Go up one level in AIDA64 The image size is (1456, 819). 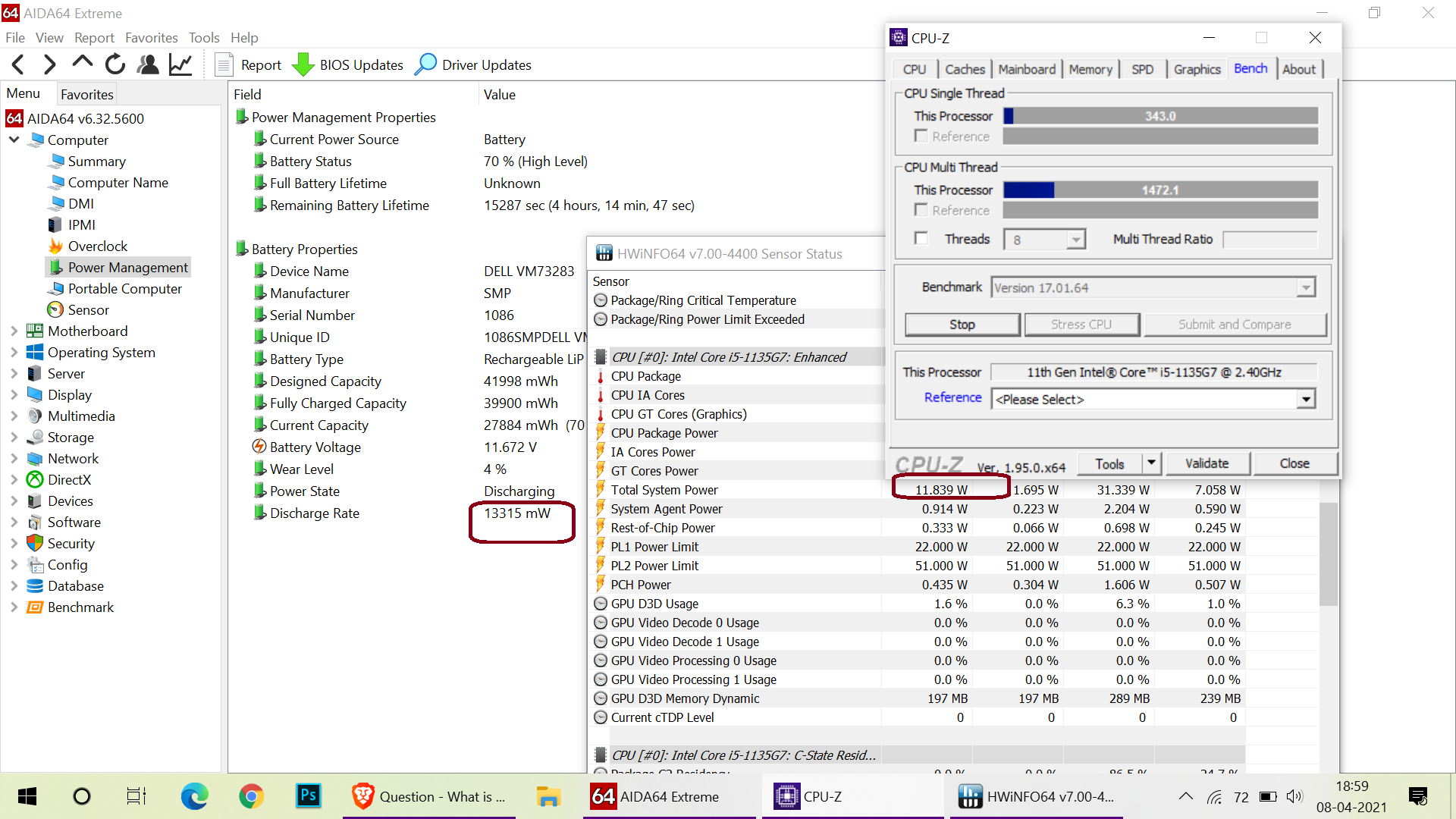[83, 64]
